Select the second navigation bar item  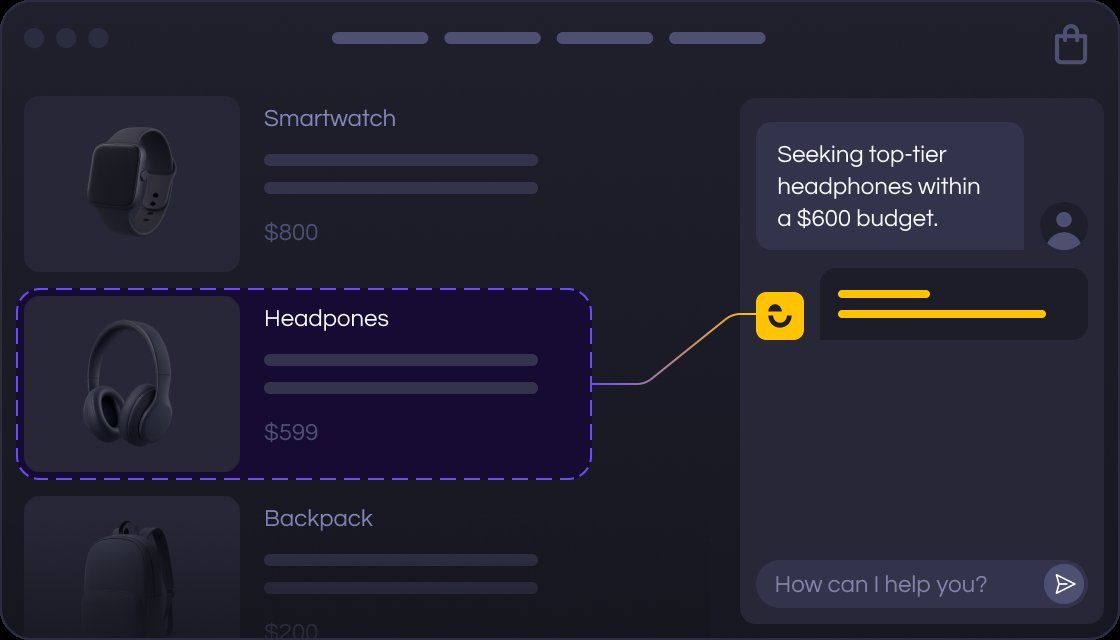pyautogui.click(x=492, y=39)
